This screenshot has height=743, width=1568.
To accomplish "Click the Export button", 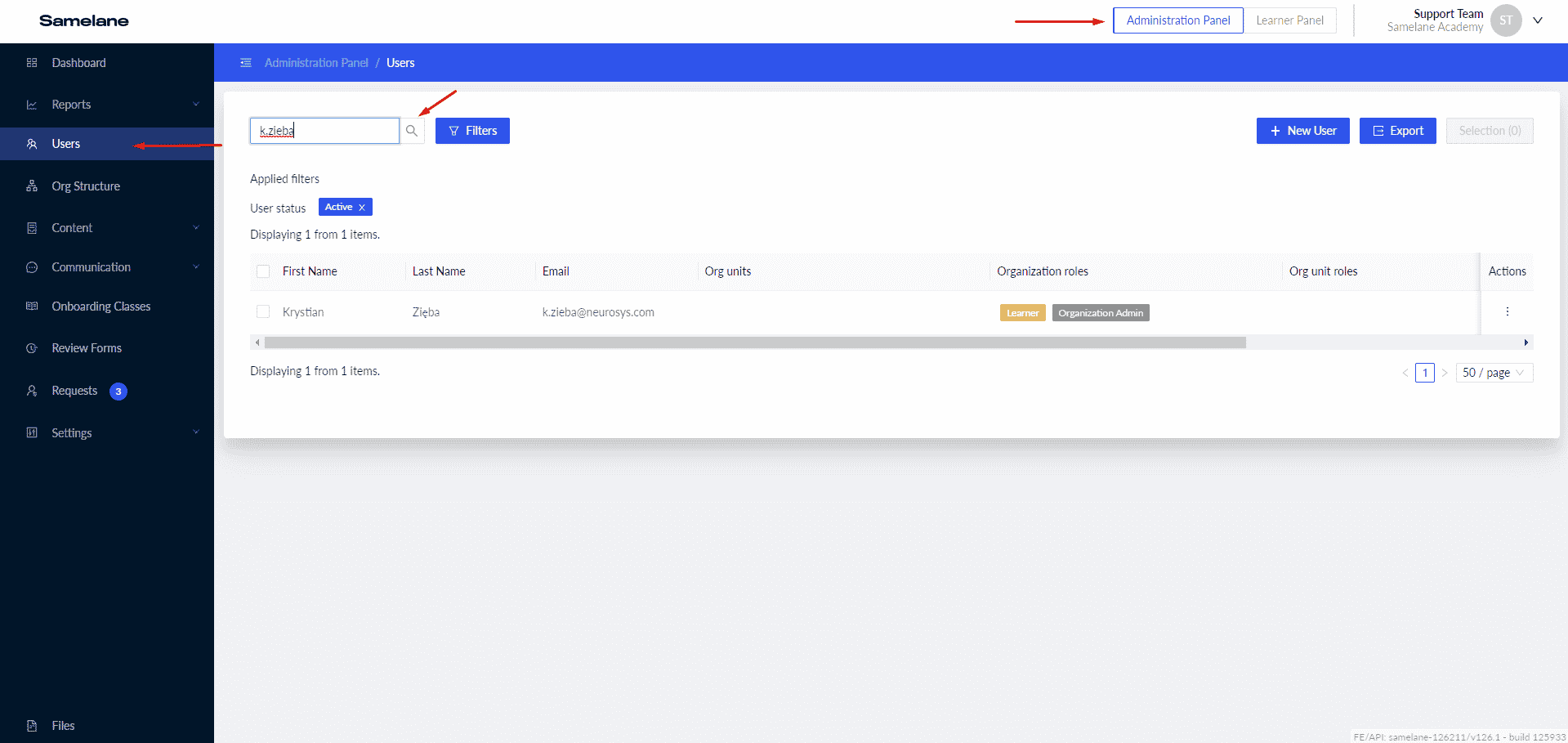I will point(1398,131).
